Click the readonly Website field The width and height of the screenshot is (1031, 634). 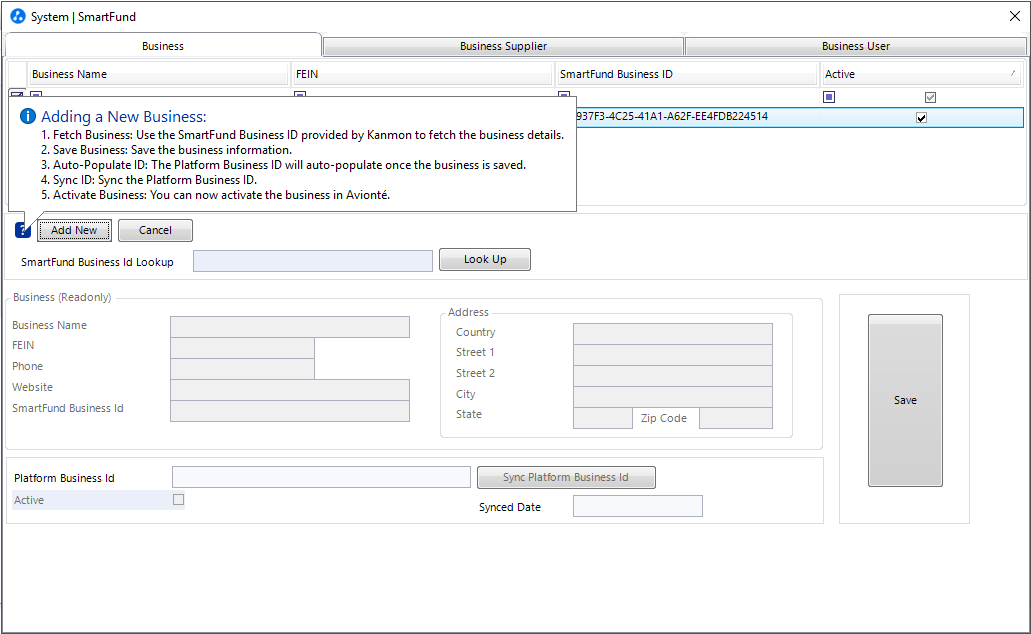pyautogui.click(x=290, y=390)
